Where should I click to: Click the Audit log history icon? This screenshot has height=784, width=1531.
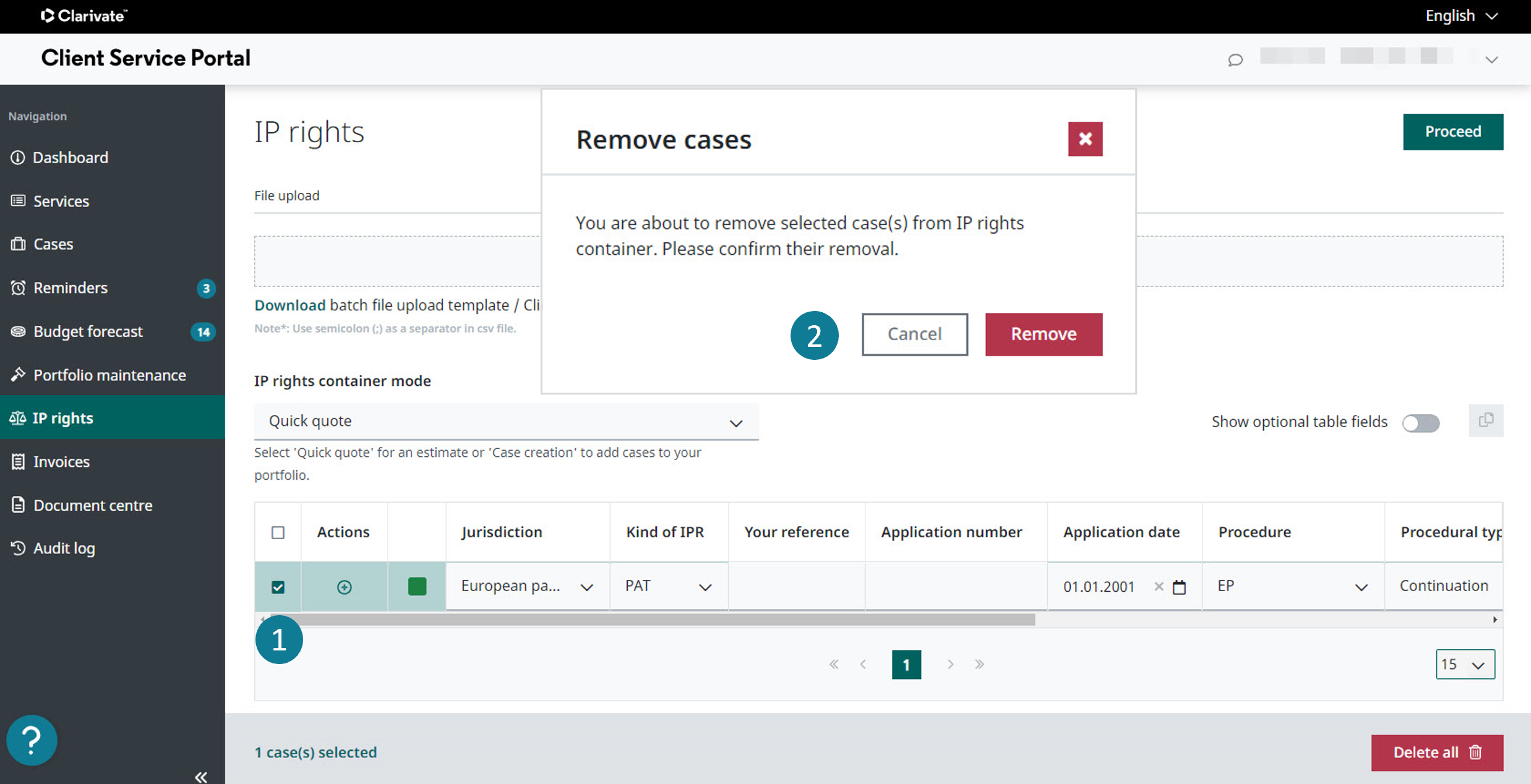[x=18, y=548]
